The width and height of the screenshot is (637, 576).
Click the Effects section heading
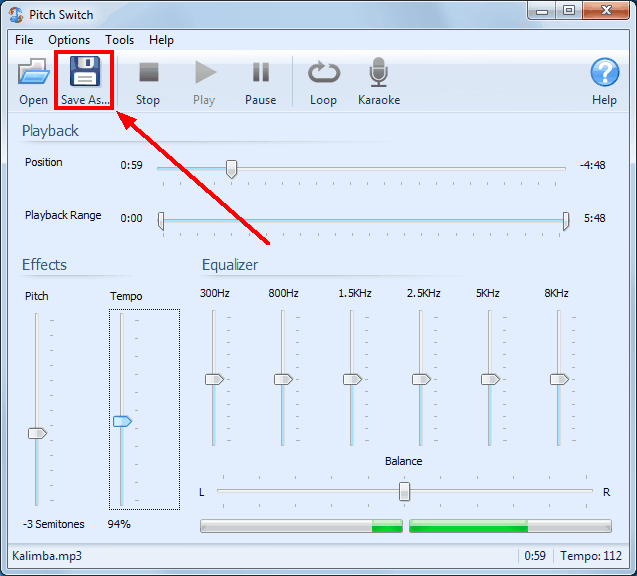pyautogui.click(x=44, y=265)
